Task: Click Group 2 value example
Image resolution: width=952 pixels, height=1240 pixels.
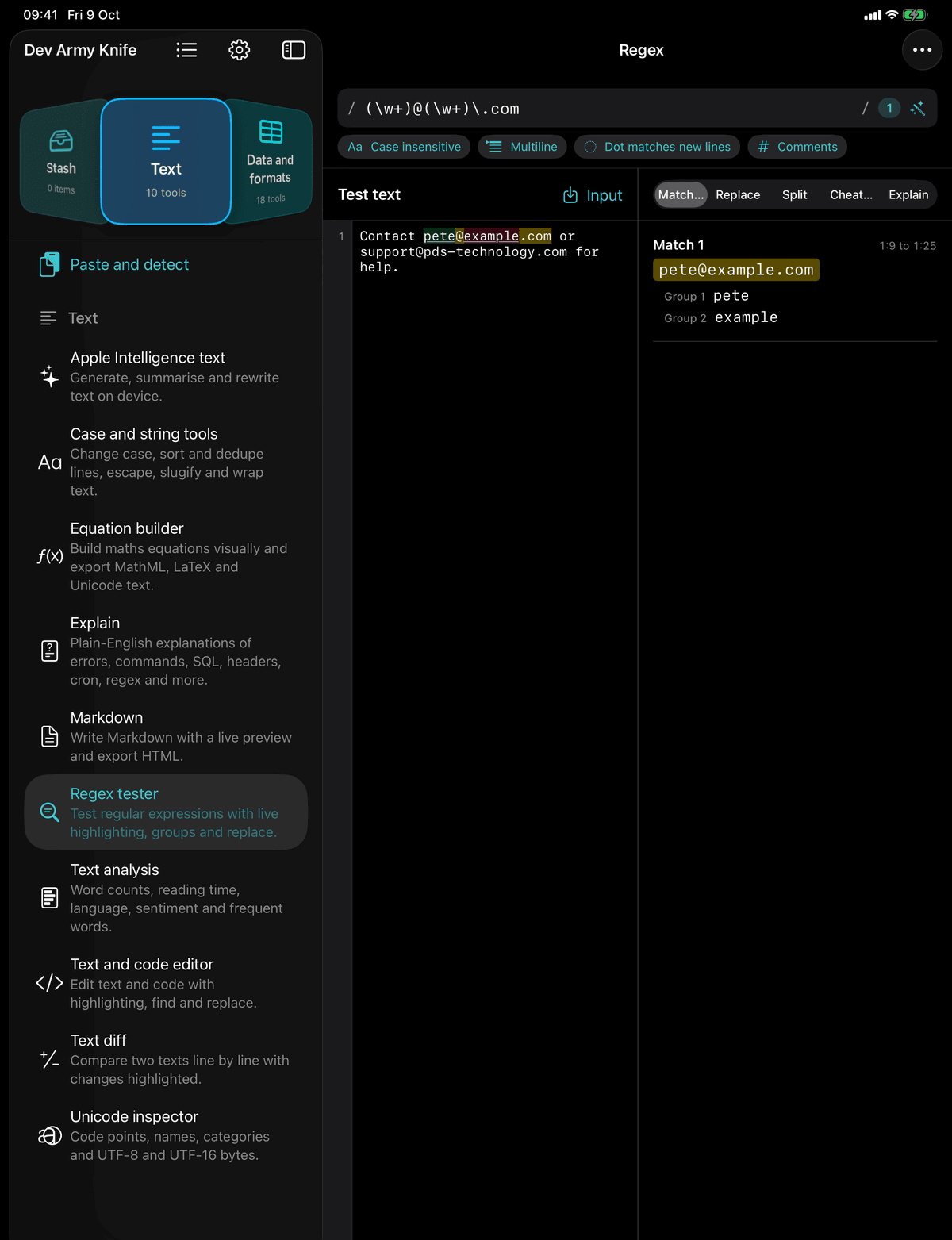Action: click(x=746, y=317)
